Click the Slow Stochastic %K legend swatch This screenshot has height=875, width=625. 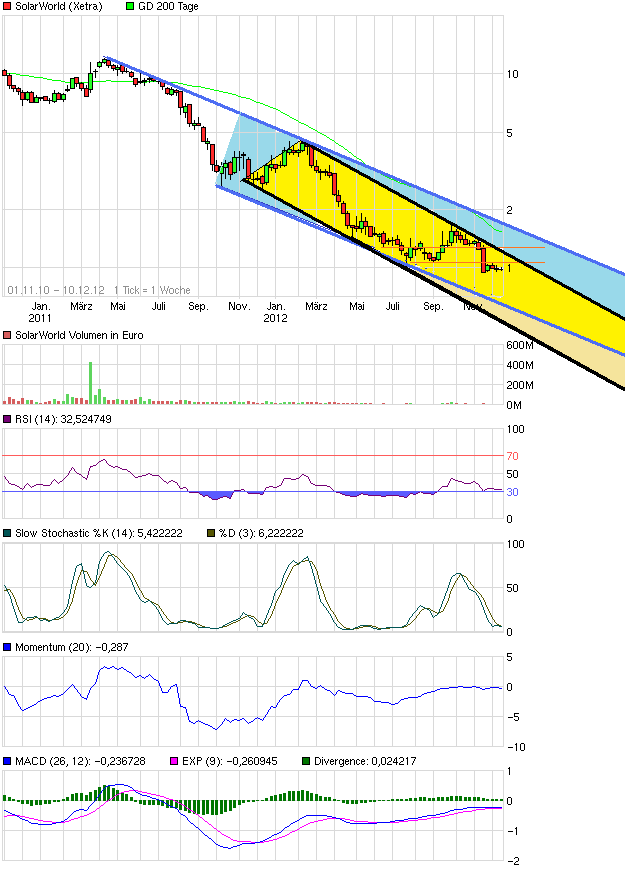pos(7,533)
